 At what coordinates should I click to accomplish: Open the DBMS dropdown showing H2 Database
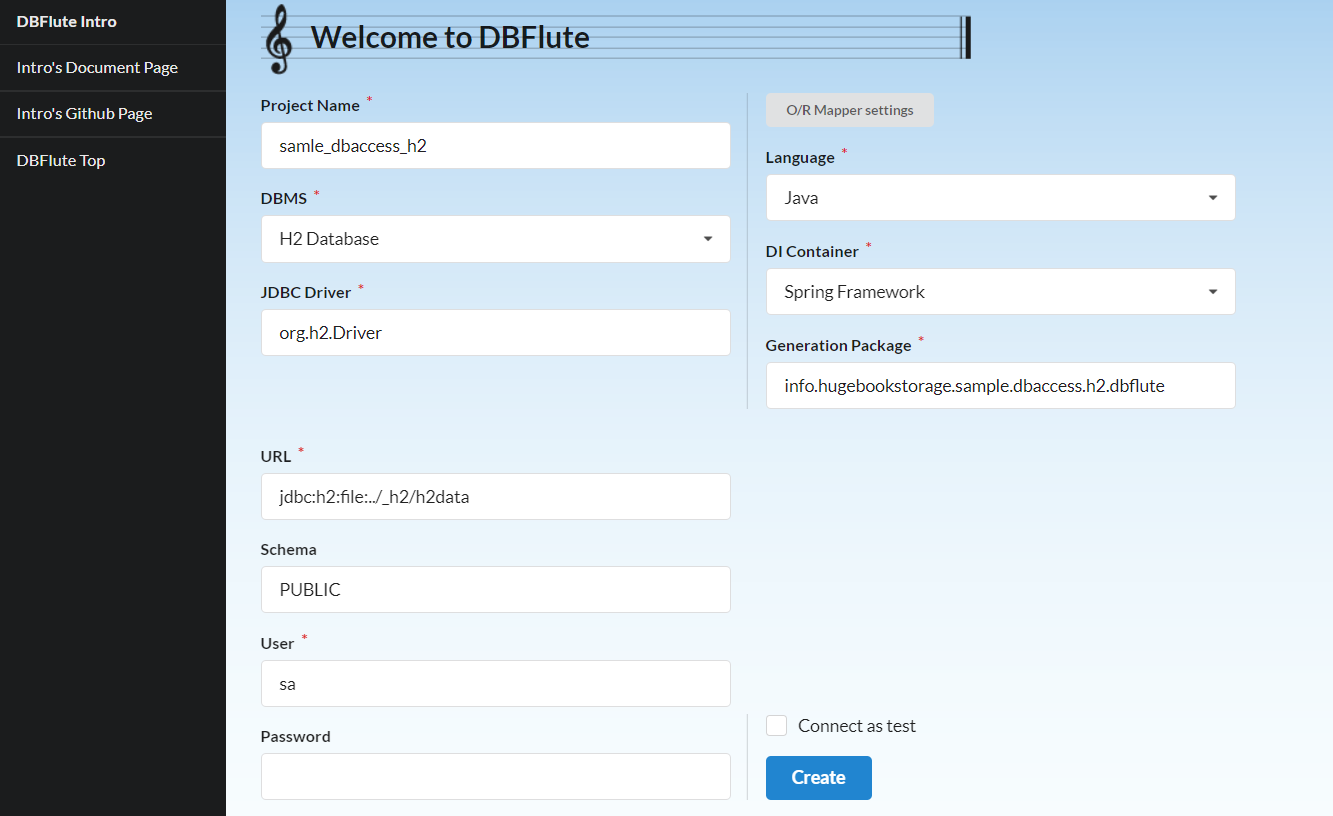496,239
